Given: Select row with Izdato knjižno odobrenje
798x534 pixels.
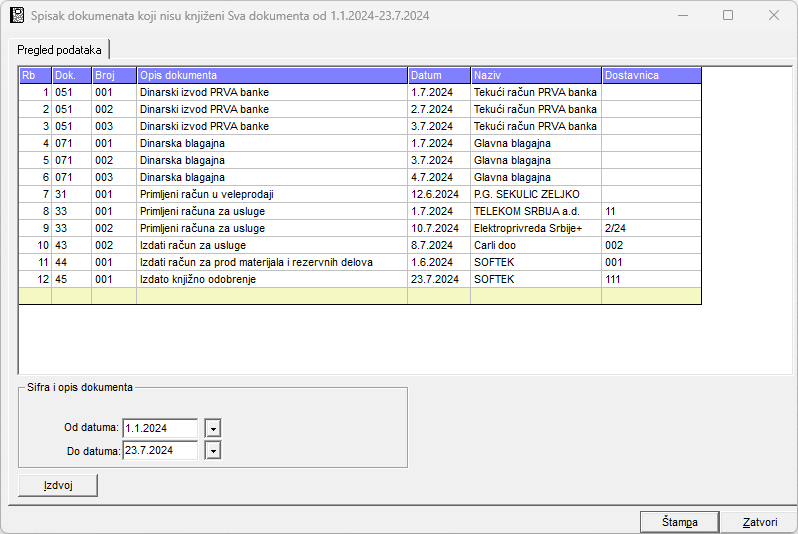Looking at the screenshot, I should tap(271, 279).
